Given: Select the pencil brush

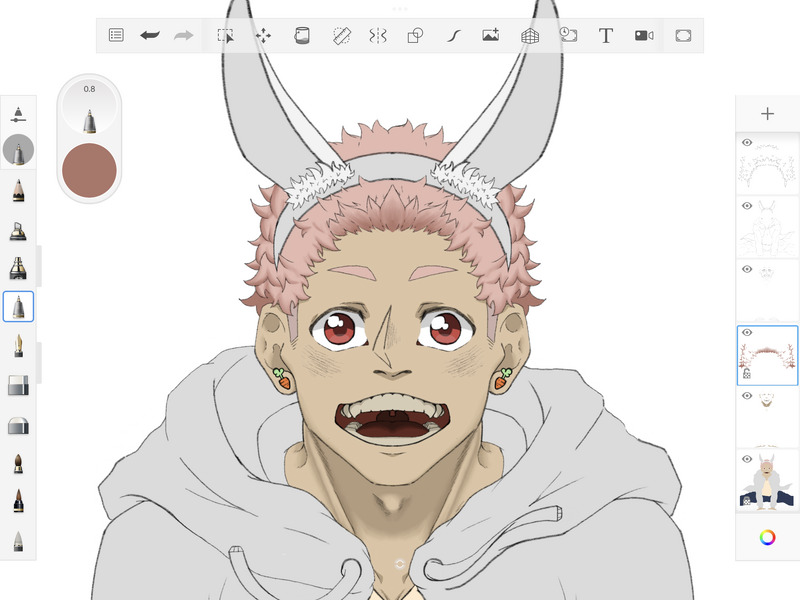Looking at the screenshot, I should (18, 191).
